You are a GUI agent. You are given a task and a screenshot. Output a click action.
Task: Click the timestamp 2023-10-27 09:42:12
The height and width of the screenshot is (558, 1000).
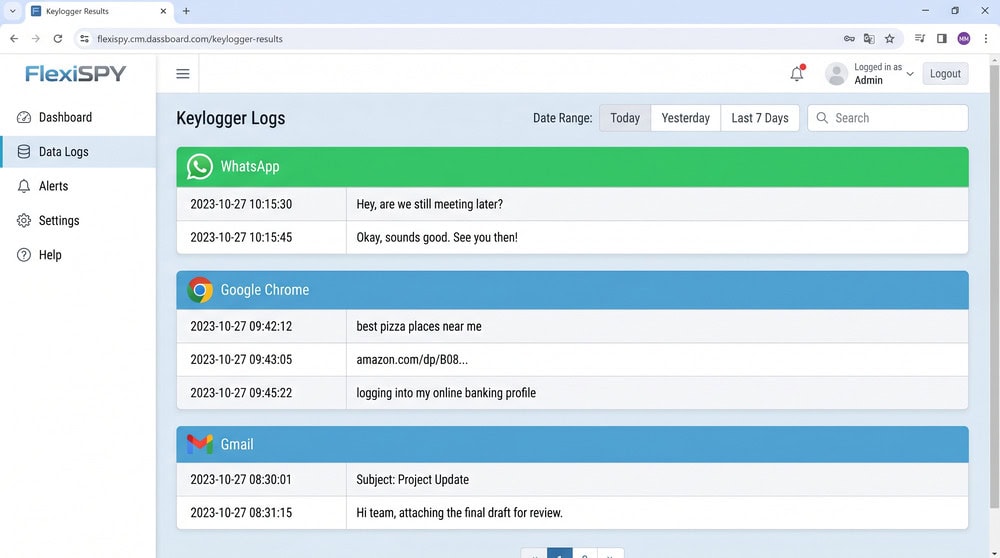tap(241, 327)
